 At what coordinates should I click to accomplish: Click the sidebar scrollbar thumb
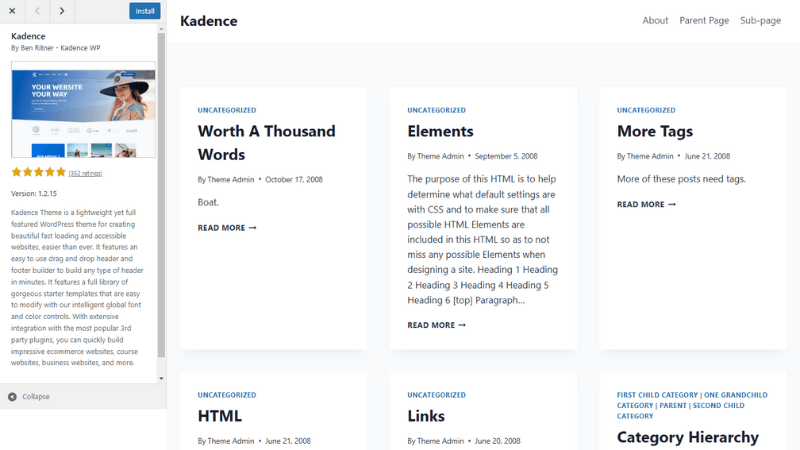(161, 195)
